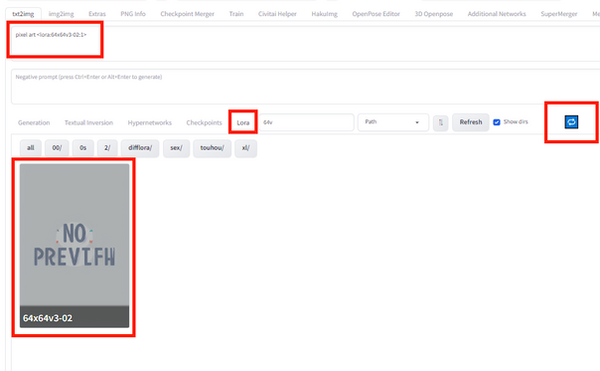The height and width of the screenshot is (371, 600).
Task: Go to the Additional Networks tab
Action: [x=497, y=14]
